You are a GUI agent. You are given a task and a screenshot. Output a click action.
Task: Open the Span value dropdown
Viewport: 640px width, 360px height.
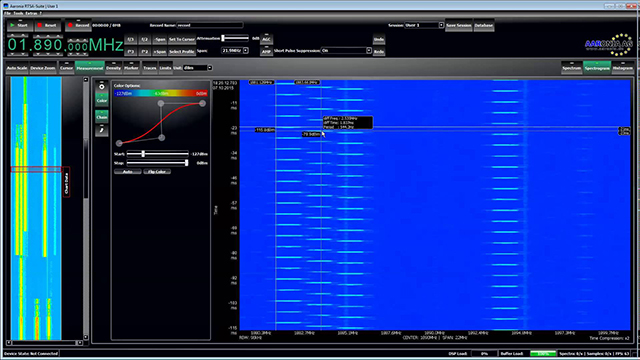(246, 51)
